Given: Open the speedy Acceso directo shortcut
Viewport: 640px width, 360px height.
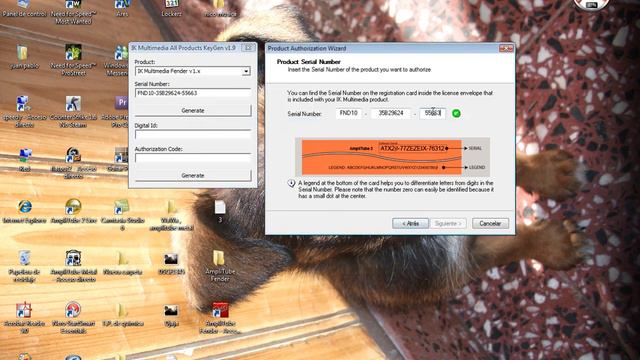Looking at the screenshot, I should (x=23, y=104).
